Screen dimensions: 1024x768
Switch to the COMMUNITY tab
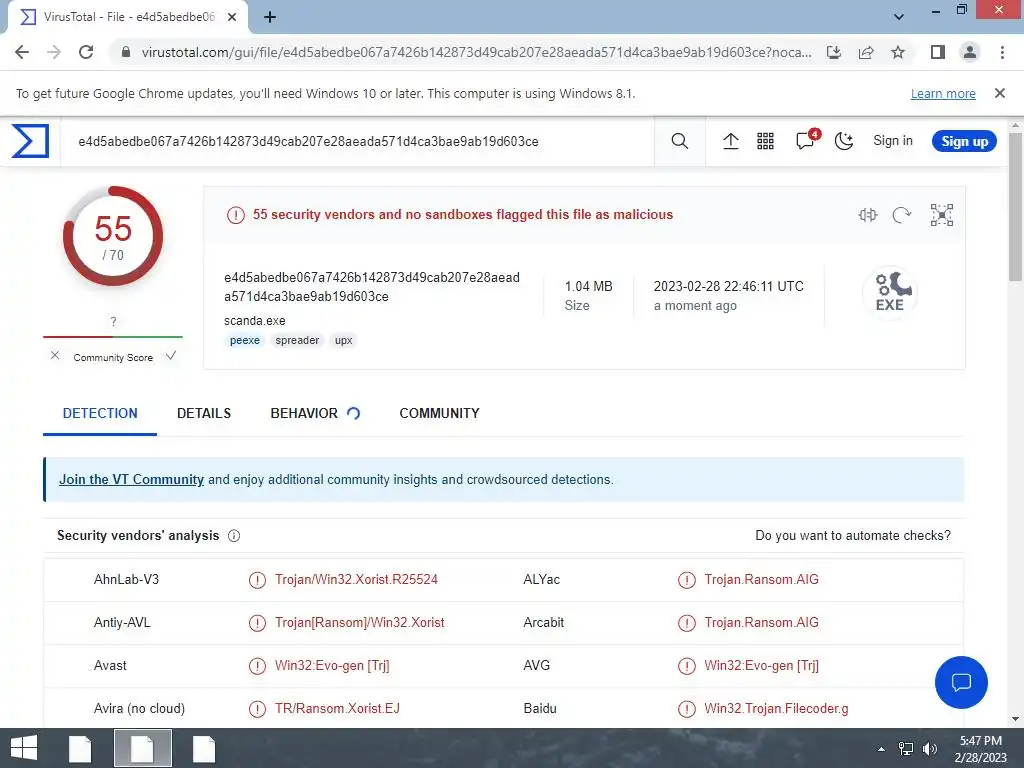pos(440,413)
